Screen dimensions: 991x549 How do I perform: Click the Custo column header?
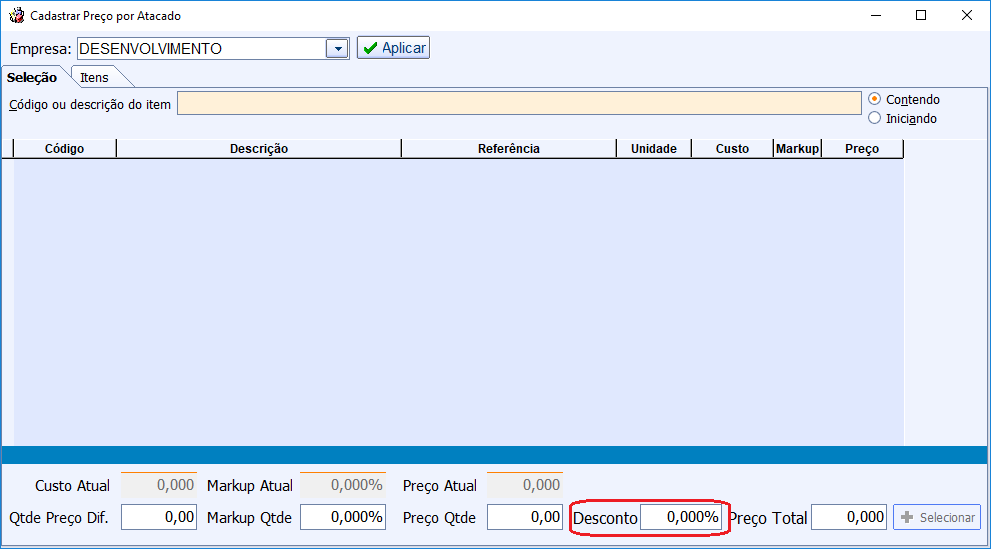point(732,149)
